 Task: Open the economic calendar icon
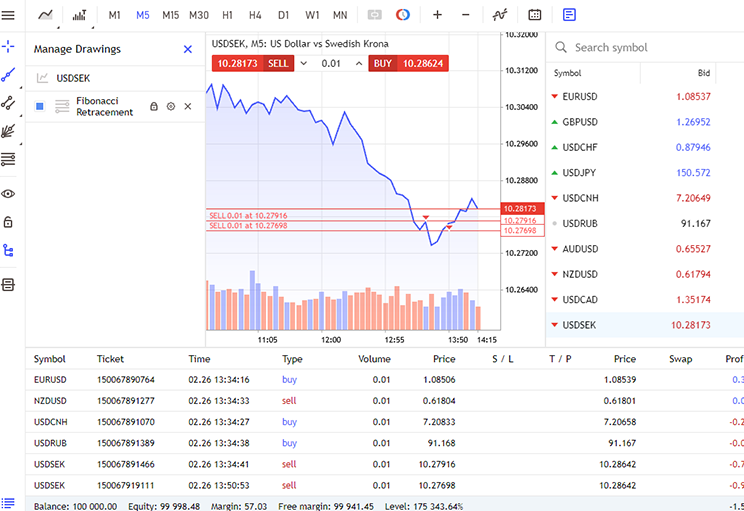[x=535, y=15]
